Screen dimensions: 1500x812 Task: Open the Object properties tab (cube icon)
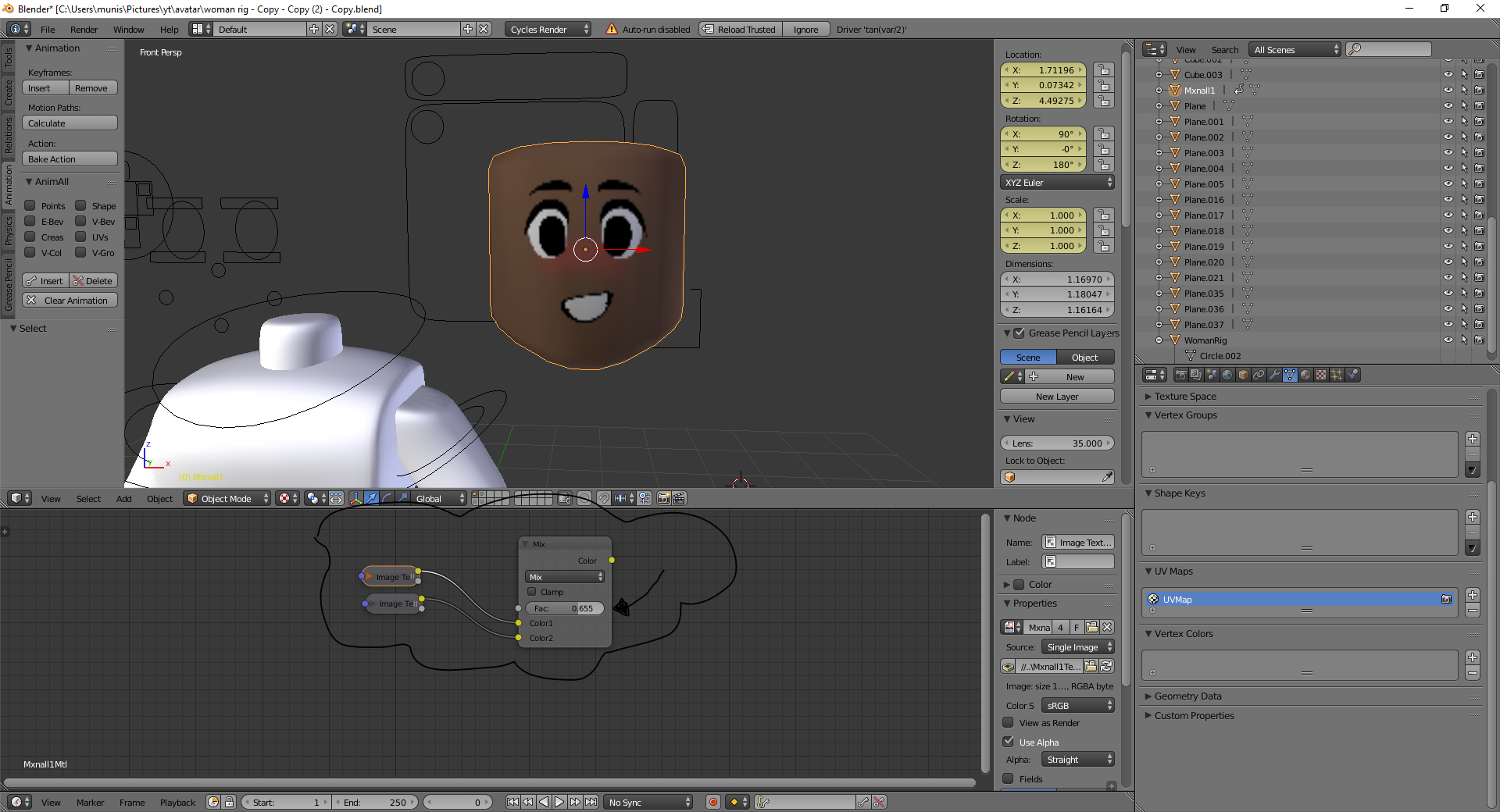click(x=1243, y=375)
